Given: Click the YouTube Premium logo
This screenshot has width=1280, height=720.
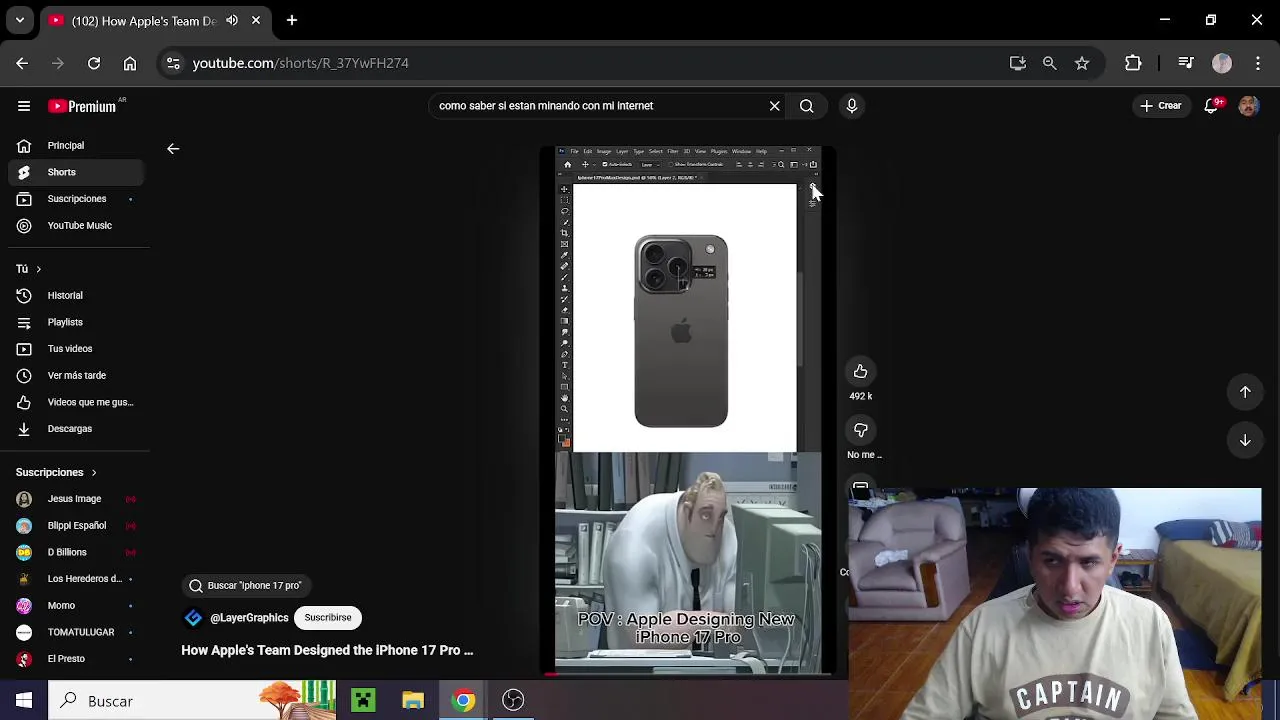Looking at the screenshot, I should point(82,106).
